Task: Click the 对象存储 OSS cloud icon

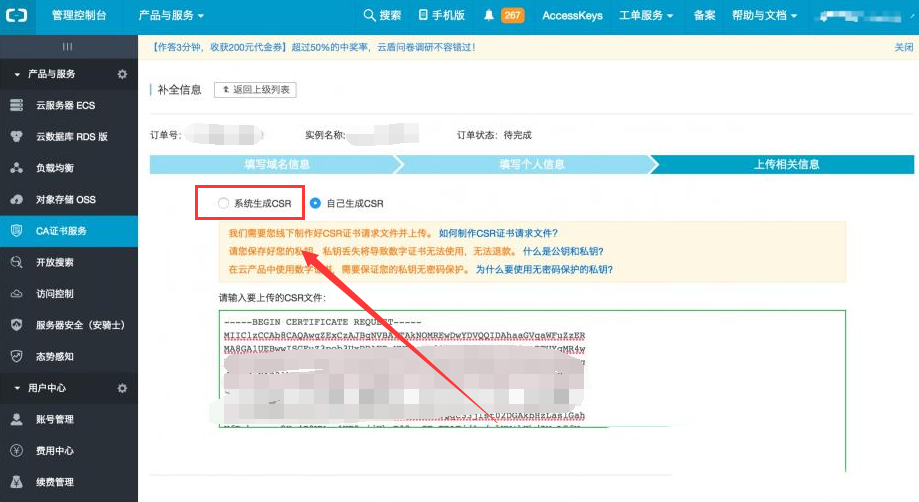Action: pos(16,199)
